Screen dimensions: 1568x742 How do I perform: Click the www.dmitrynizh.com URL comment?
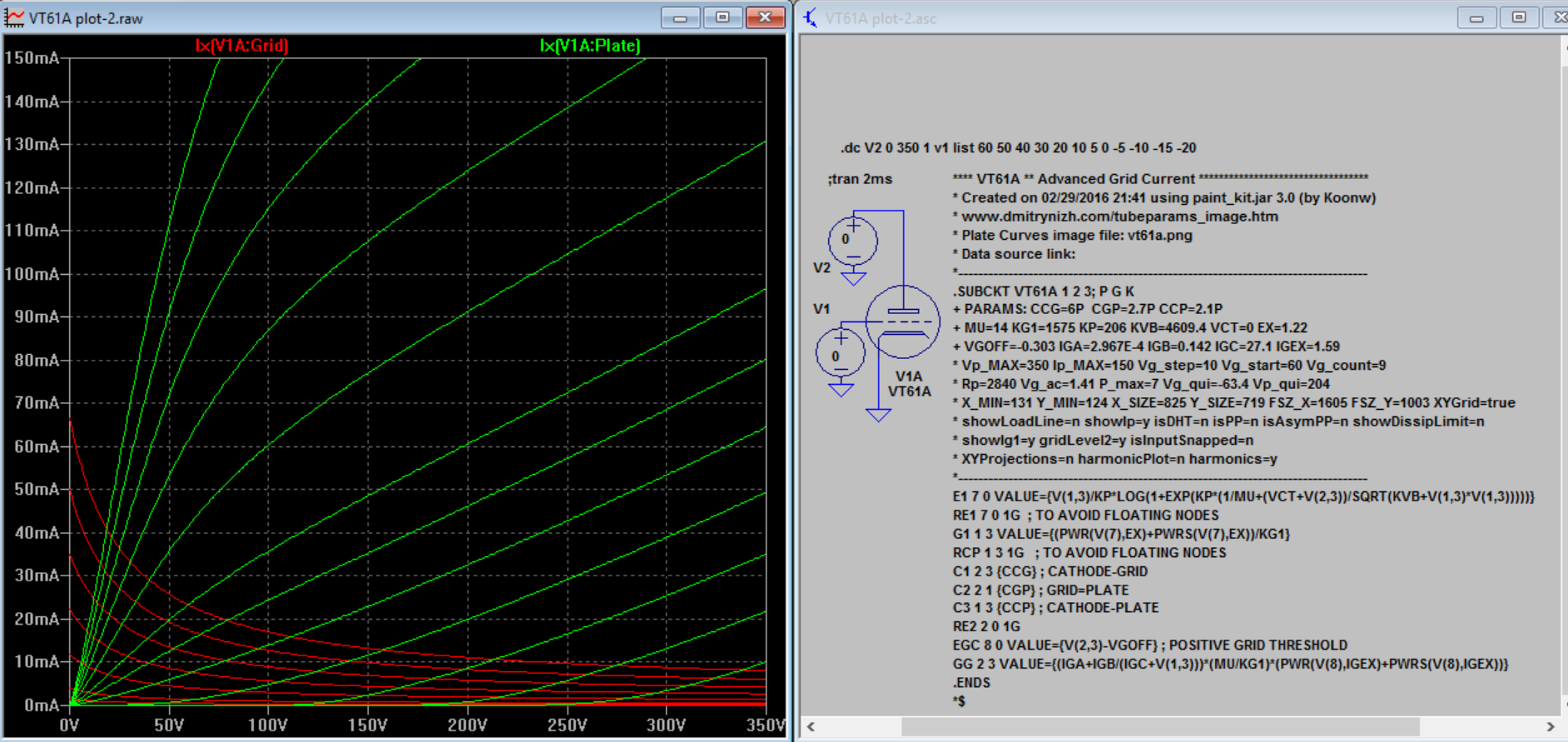click(x=1115, y=217)
